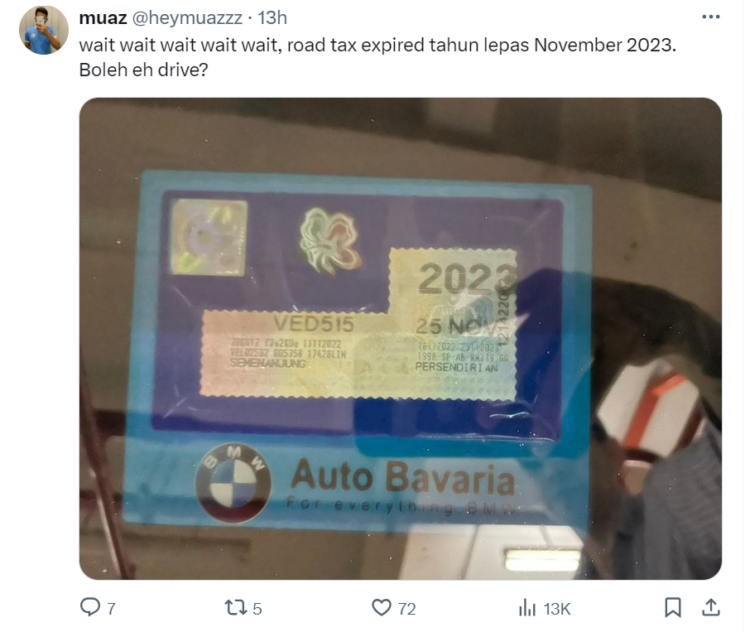This screenshot has width=745, height=632.
Task: Click the reply speech bubble icon
Action: coord(89,607)
